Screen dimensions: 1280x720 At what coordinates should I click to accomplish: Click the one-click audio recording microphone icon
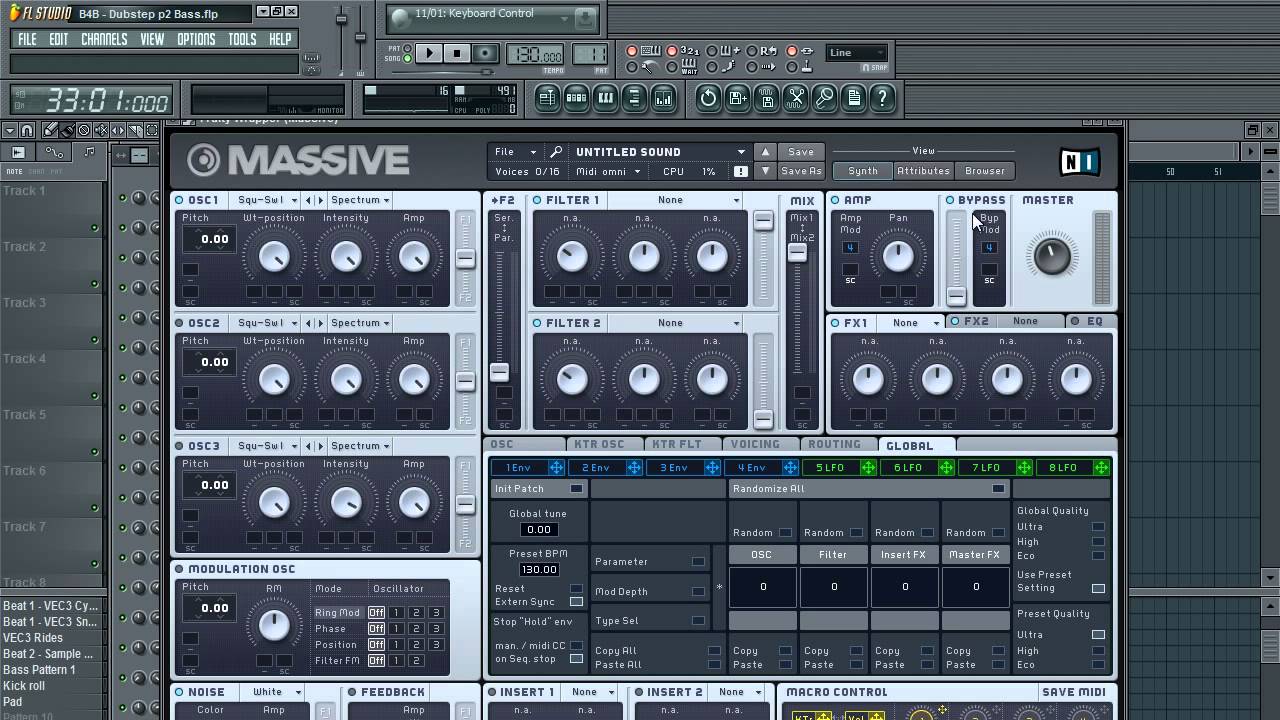824,98
